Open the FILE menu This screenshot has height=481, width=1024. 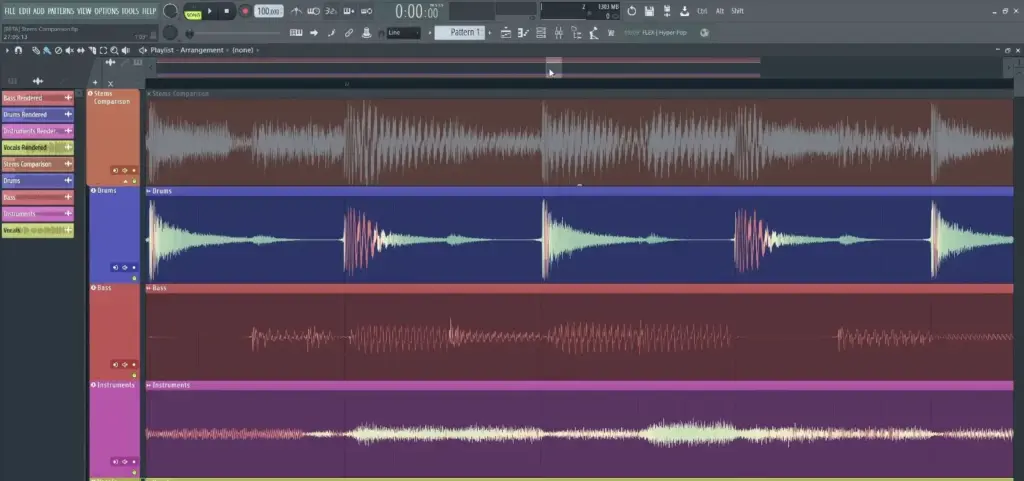(10, 11)
